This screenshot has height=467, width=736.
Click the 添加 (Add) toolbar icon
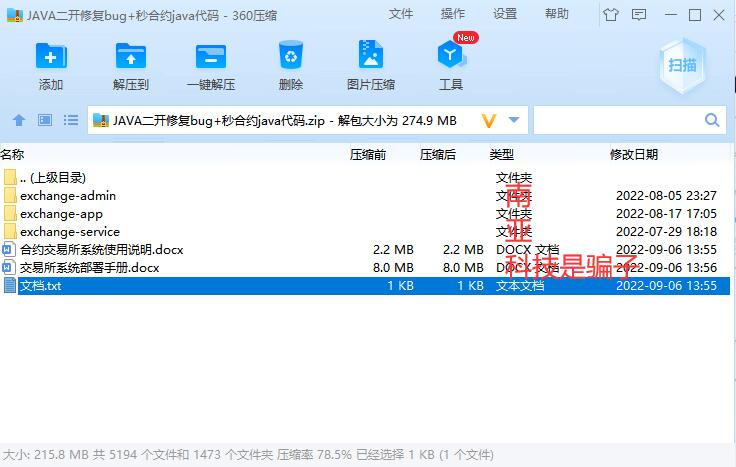tap(51, 58)
